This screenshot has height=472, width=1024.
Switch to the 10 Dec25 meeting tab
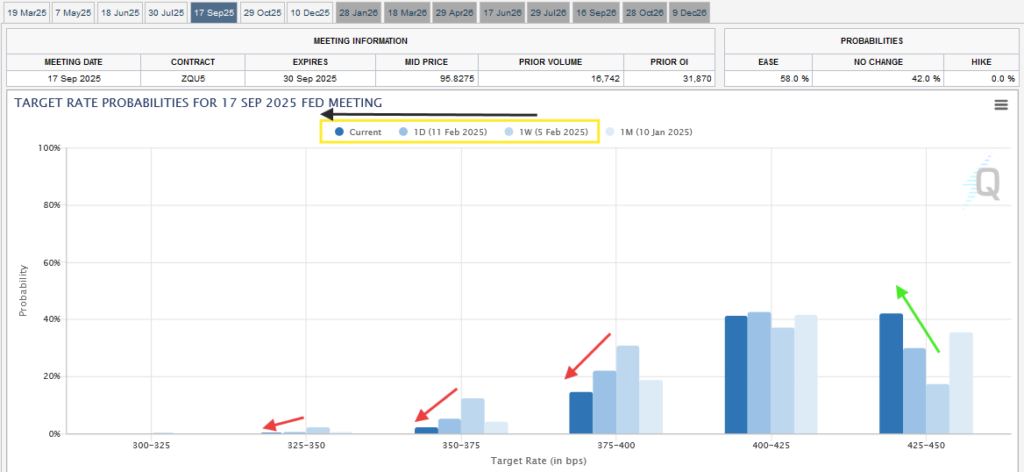(309, 12)
